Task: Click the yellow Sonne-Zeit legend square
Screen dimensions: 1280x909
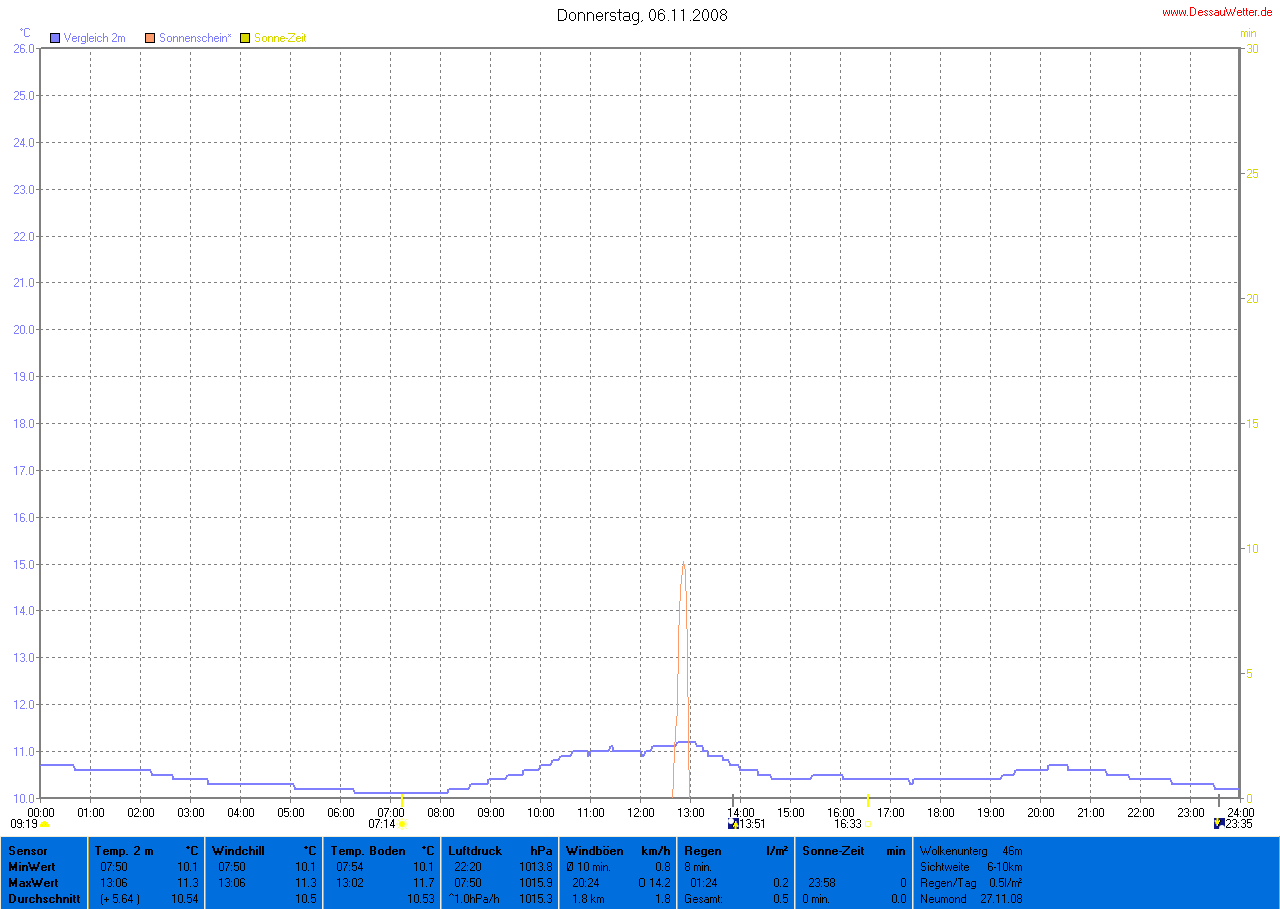Action: [x=245, y=38]
